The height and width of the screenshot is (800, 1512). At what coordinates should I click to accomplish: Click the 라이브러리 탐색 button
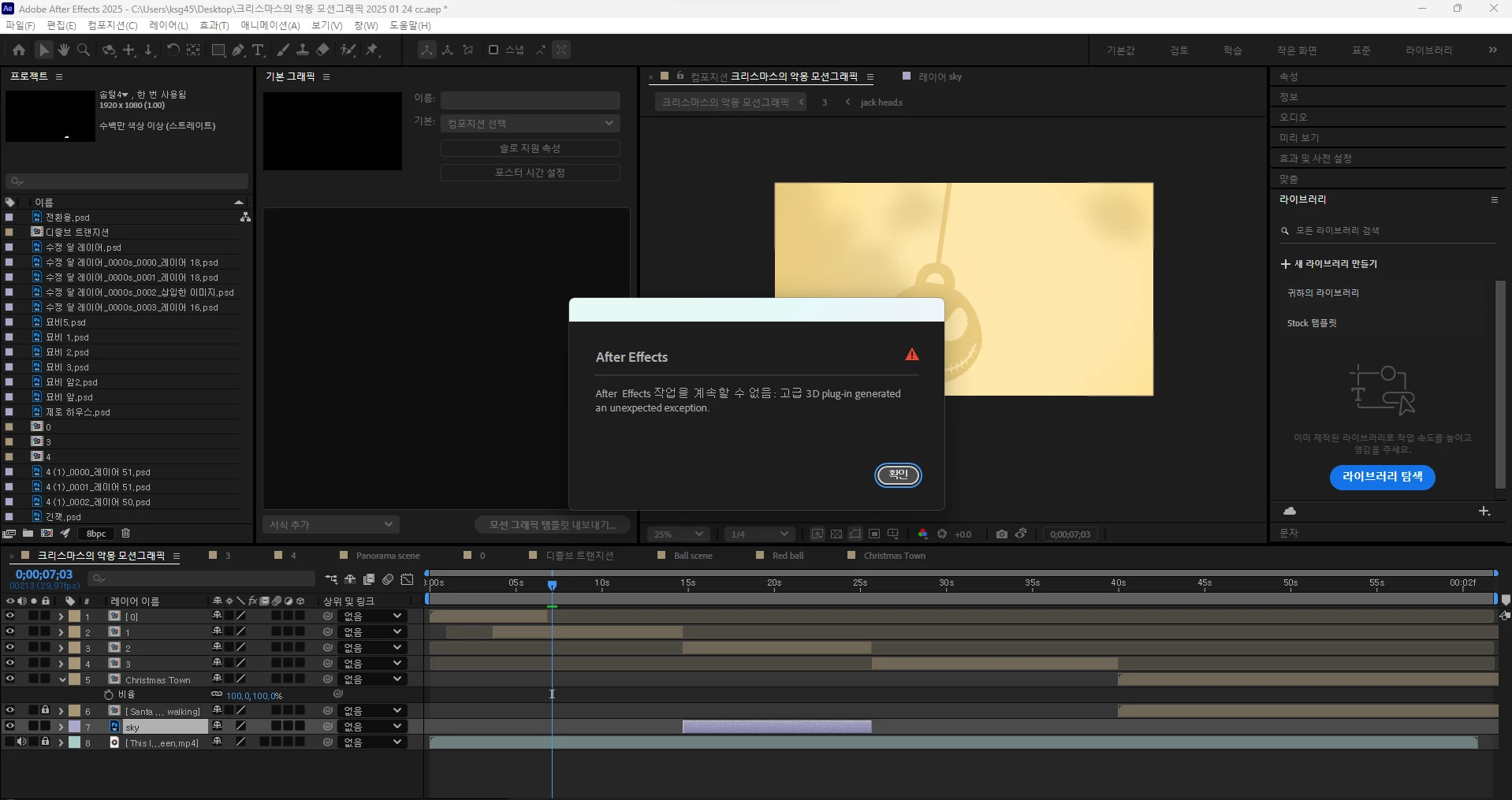[x=1382, y=477]
